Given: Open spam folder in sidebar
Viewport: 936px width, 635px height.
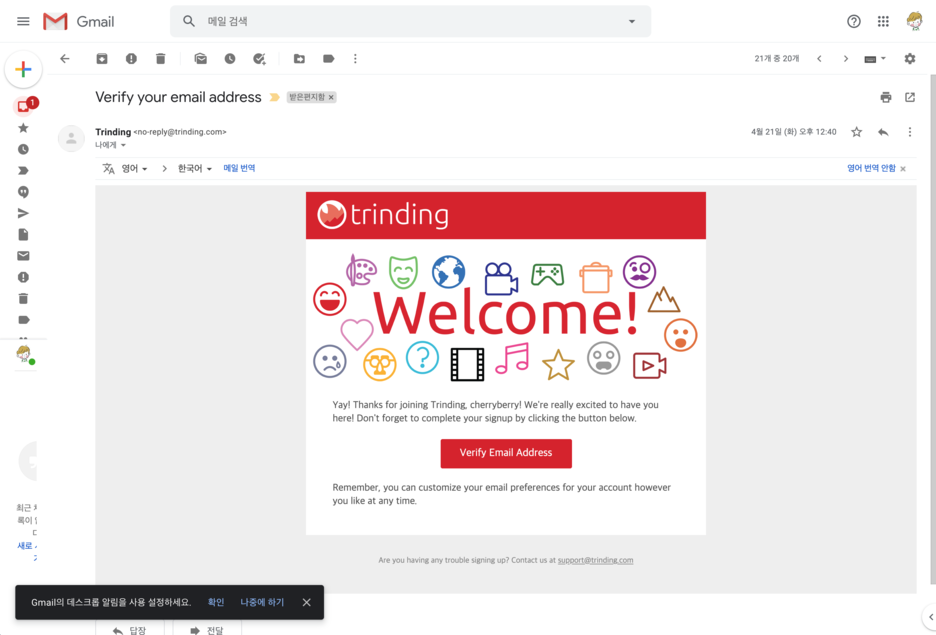Looking at the screenshot, I should [23, 277].
